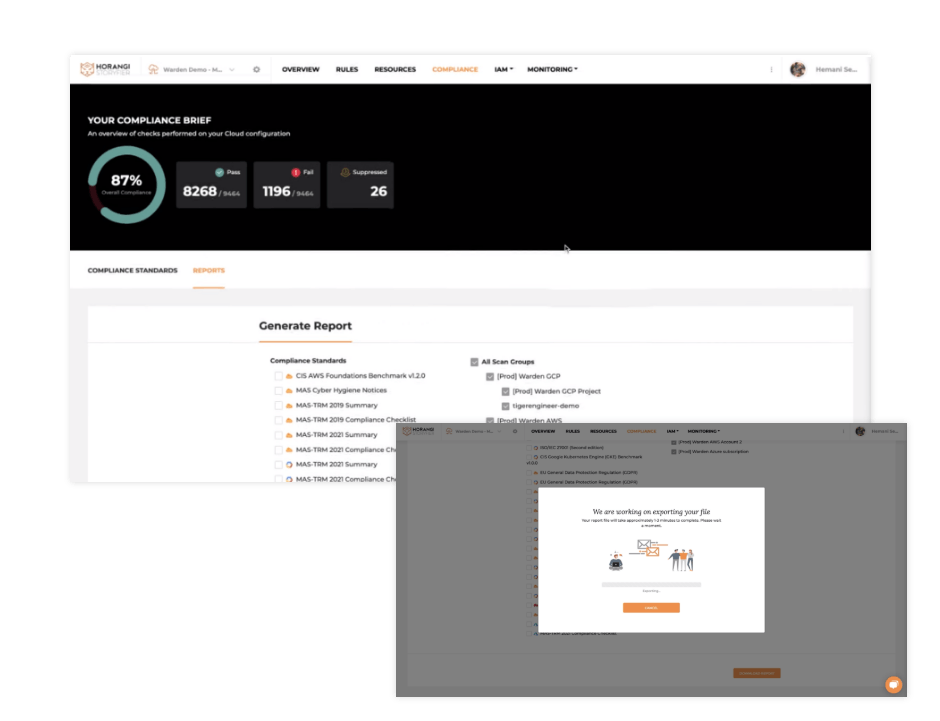Click Compliance in overlay window nav
The height and width of the screenshot is (721, 940).
pyautogui.click(x=641, y=431)
